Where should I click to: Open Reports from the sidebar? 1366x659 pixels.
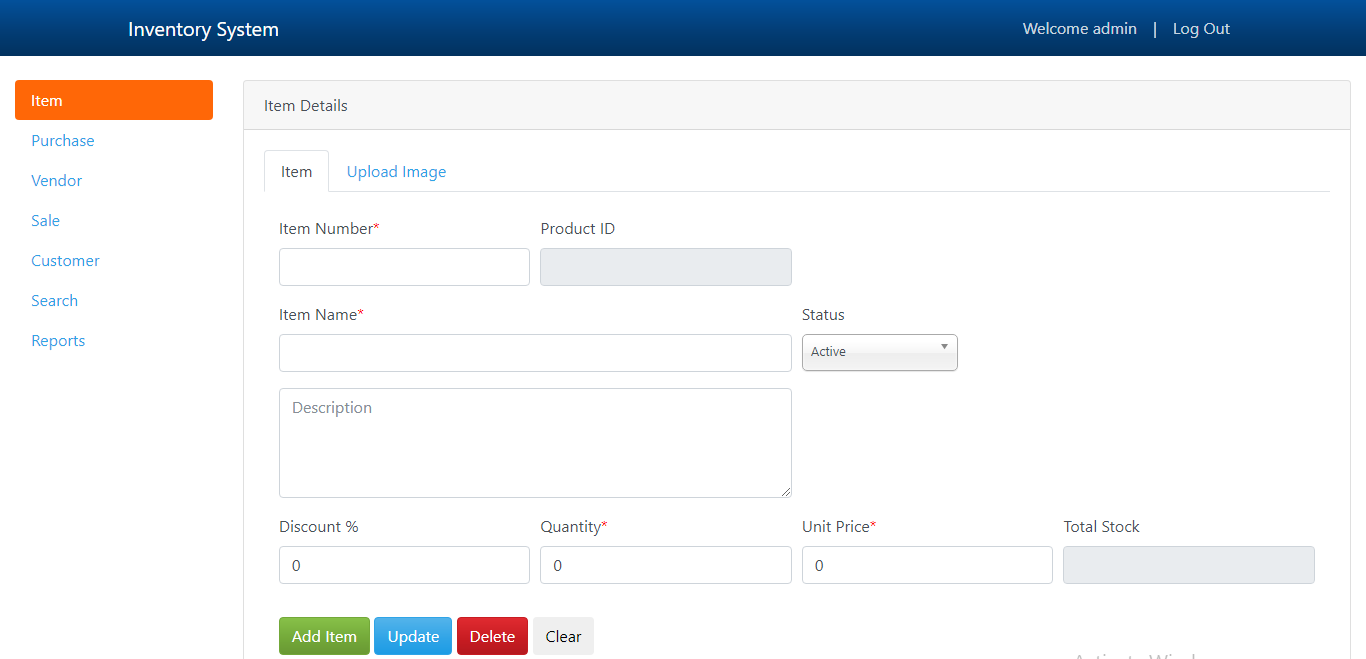coord(58,341)
